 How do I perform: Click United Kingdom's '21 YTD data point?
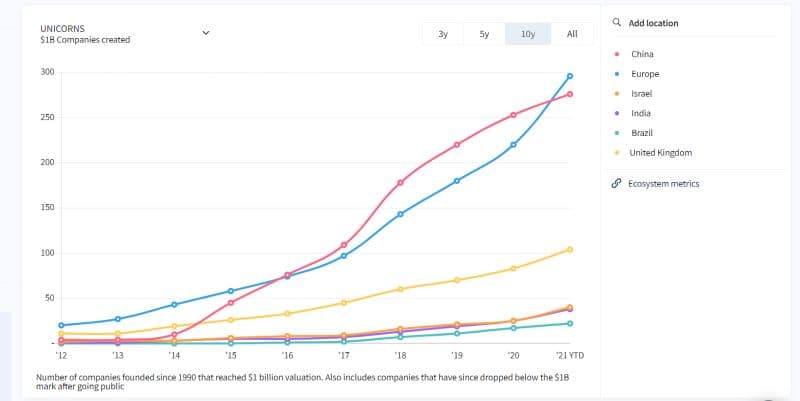click(x=570, y=249)
